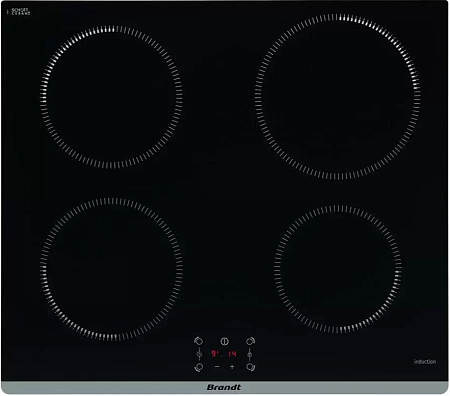Select the front-right zone selector icon
This screenshot has width=450, height=396.
[x=250, y=367]
